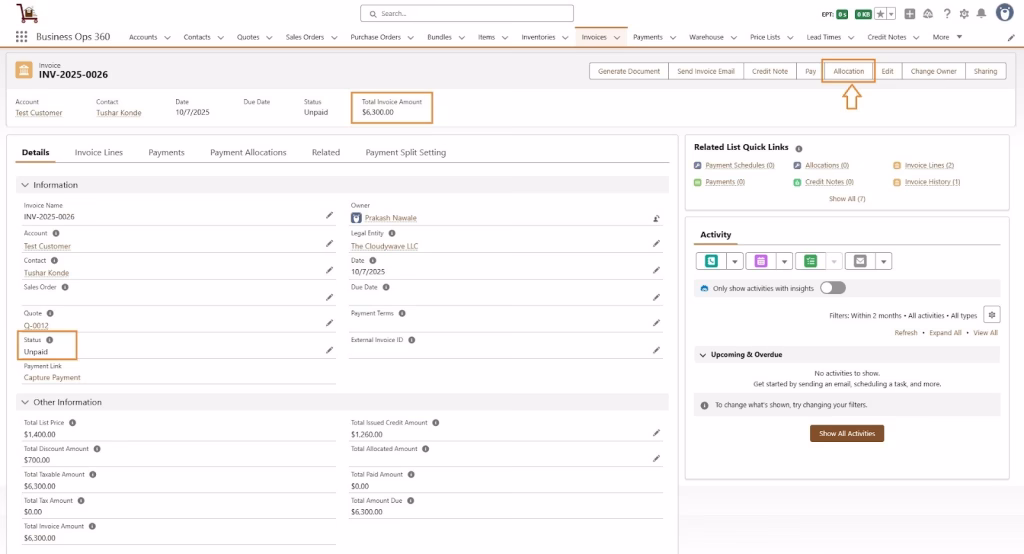Screen dimensions: 1024x554
Task: Open the Payment Split Setting tab
Action: point(405,153)
